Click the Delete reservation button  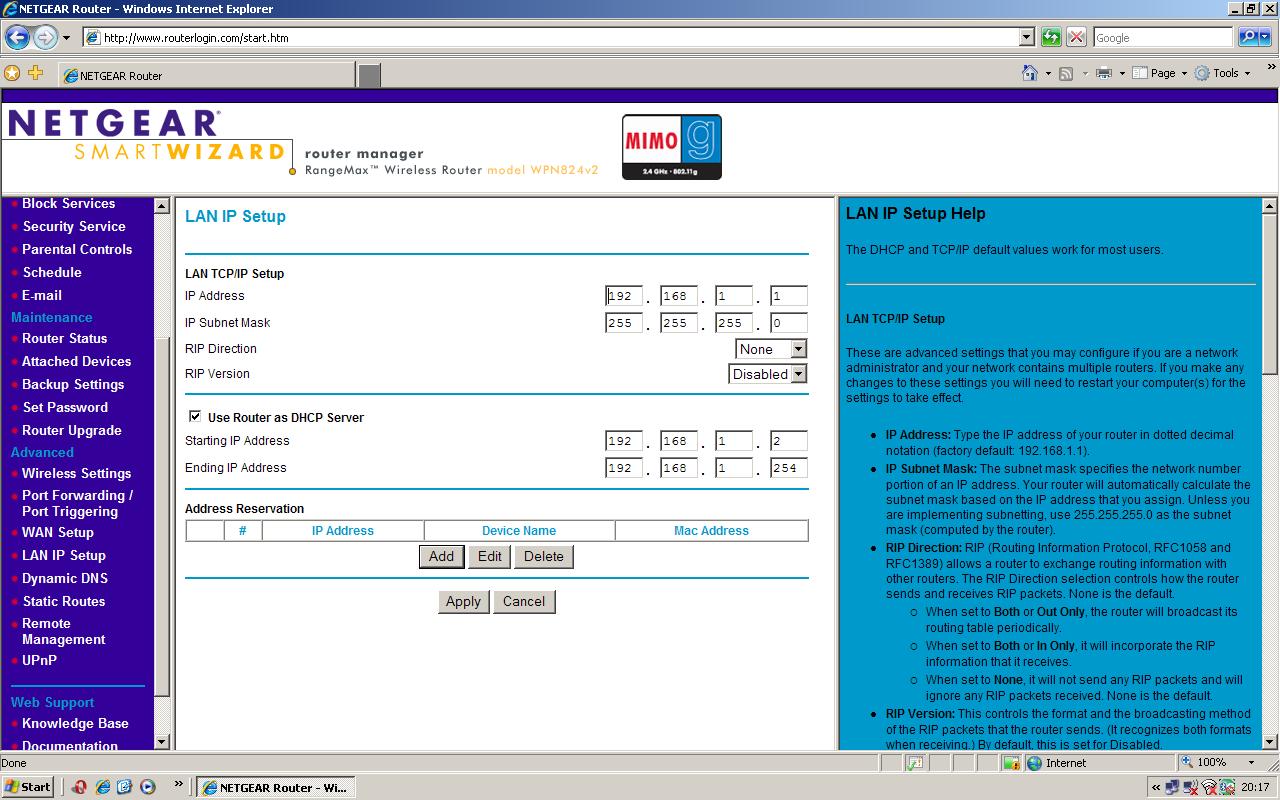point(543,557)
